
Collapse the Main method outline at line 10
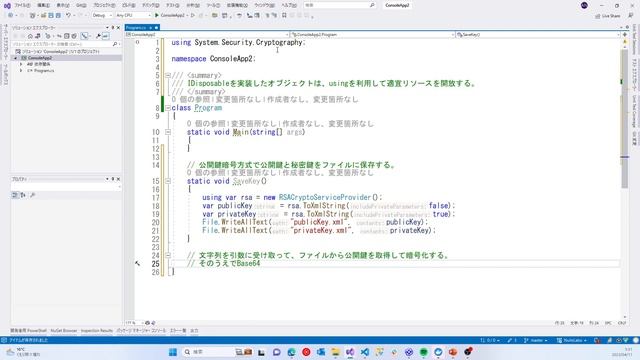coord(168,132)
